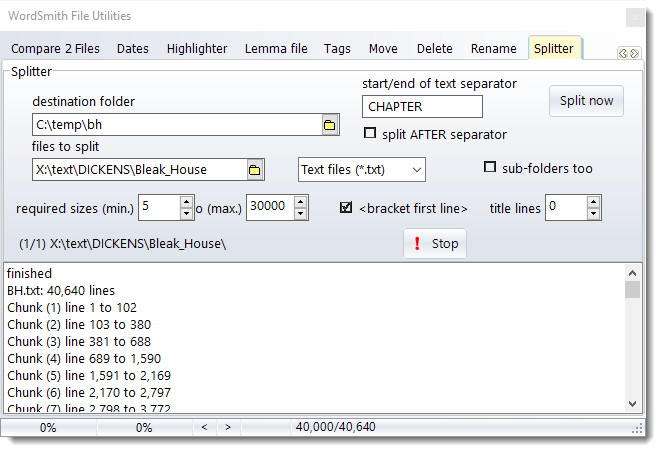Open the Highlighter tab
Image resolution: width=661 pixels, height=452 pixels.
click(x=197, y=49)
